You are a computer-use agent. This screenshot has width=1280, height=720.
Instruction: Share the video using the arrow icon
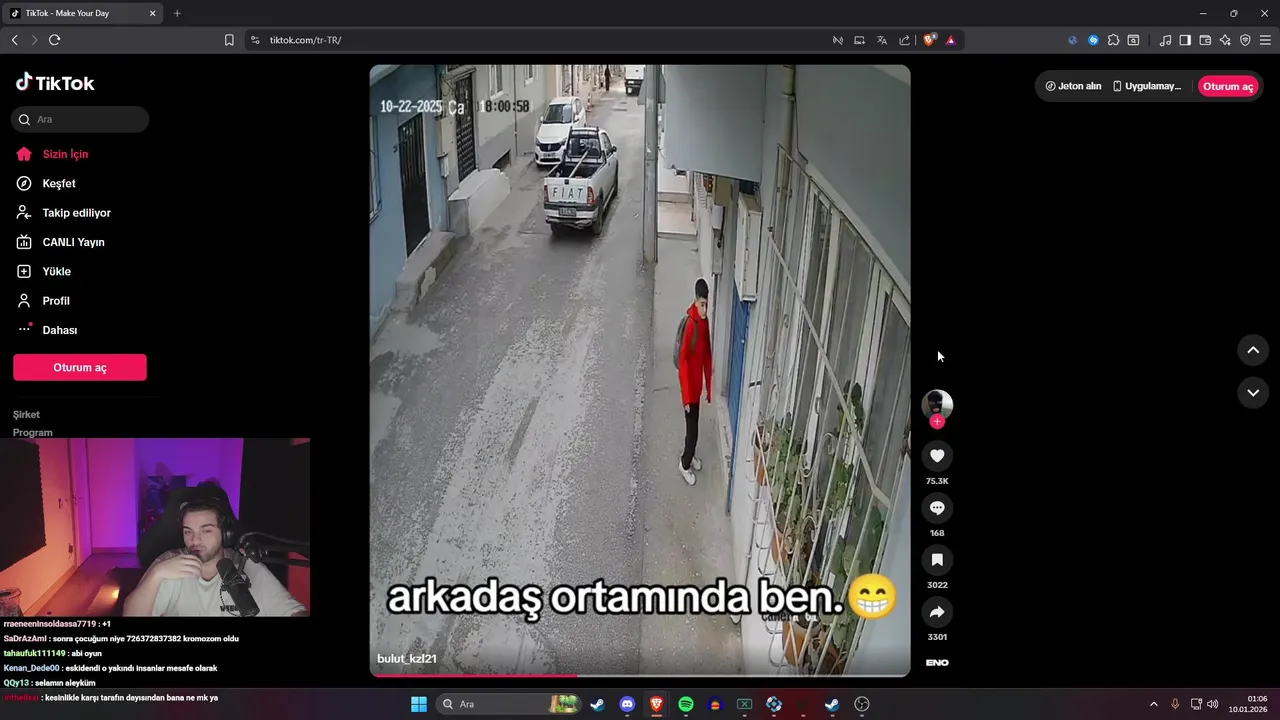[x=937, y=612]
